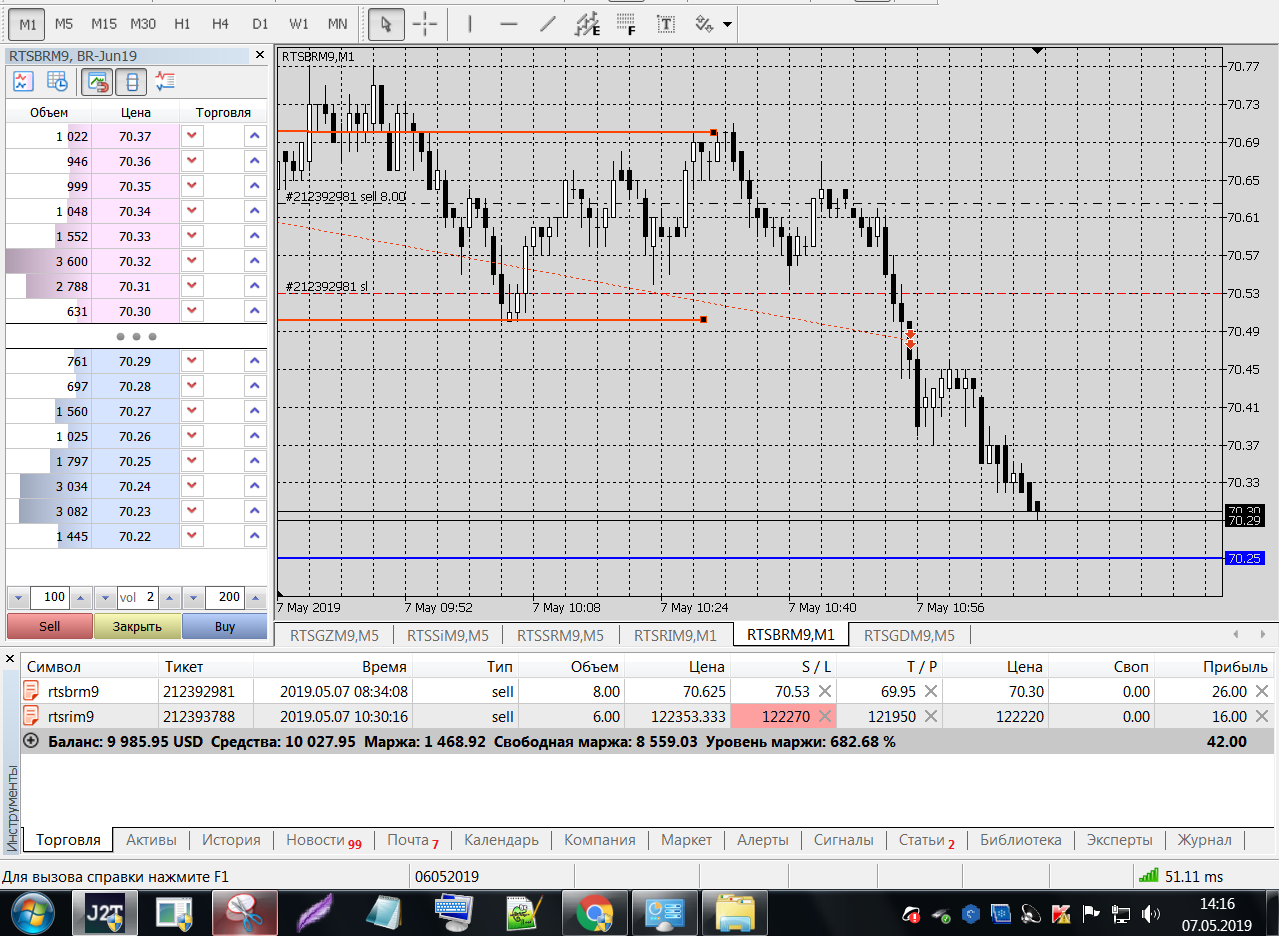Click the blue 70.25 price level line label
This screenshot has height=936, width=1279.
point(1244,558)
